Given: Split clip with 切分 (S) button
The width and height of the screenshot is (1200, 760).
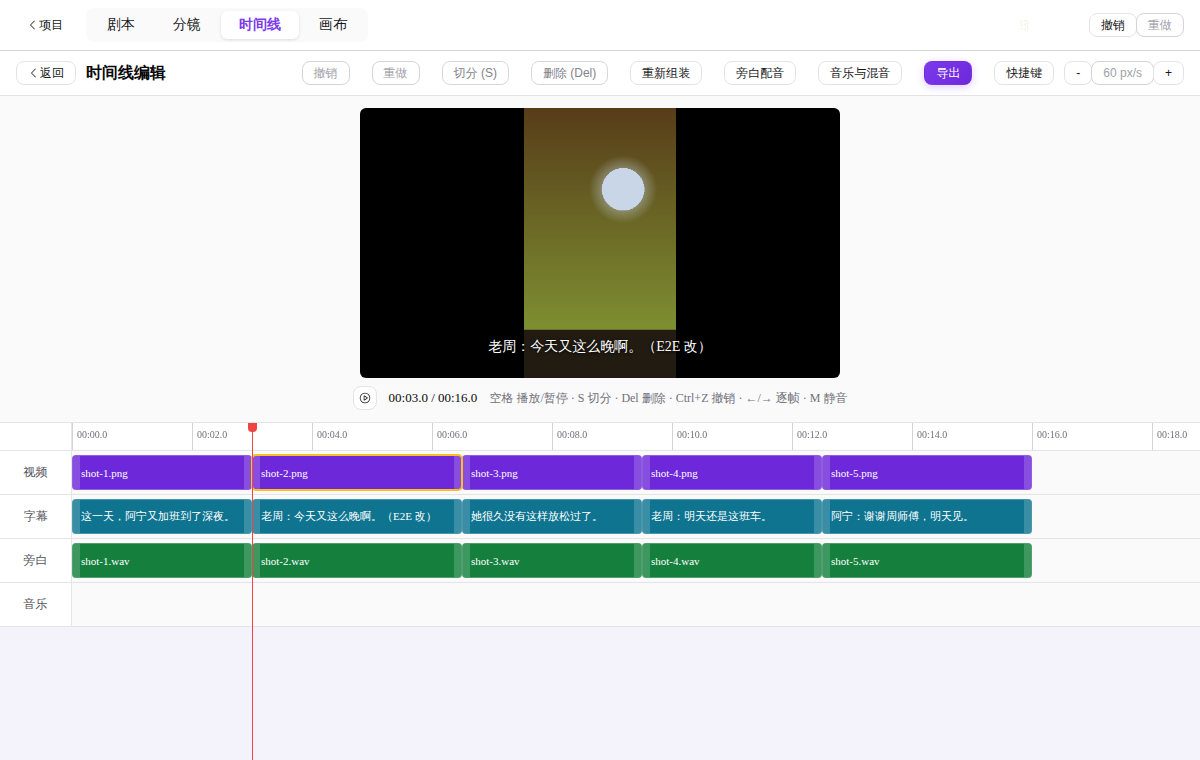Looking at the screenshot, I should (475, 73).
